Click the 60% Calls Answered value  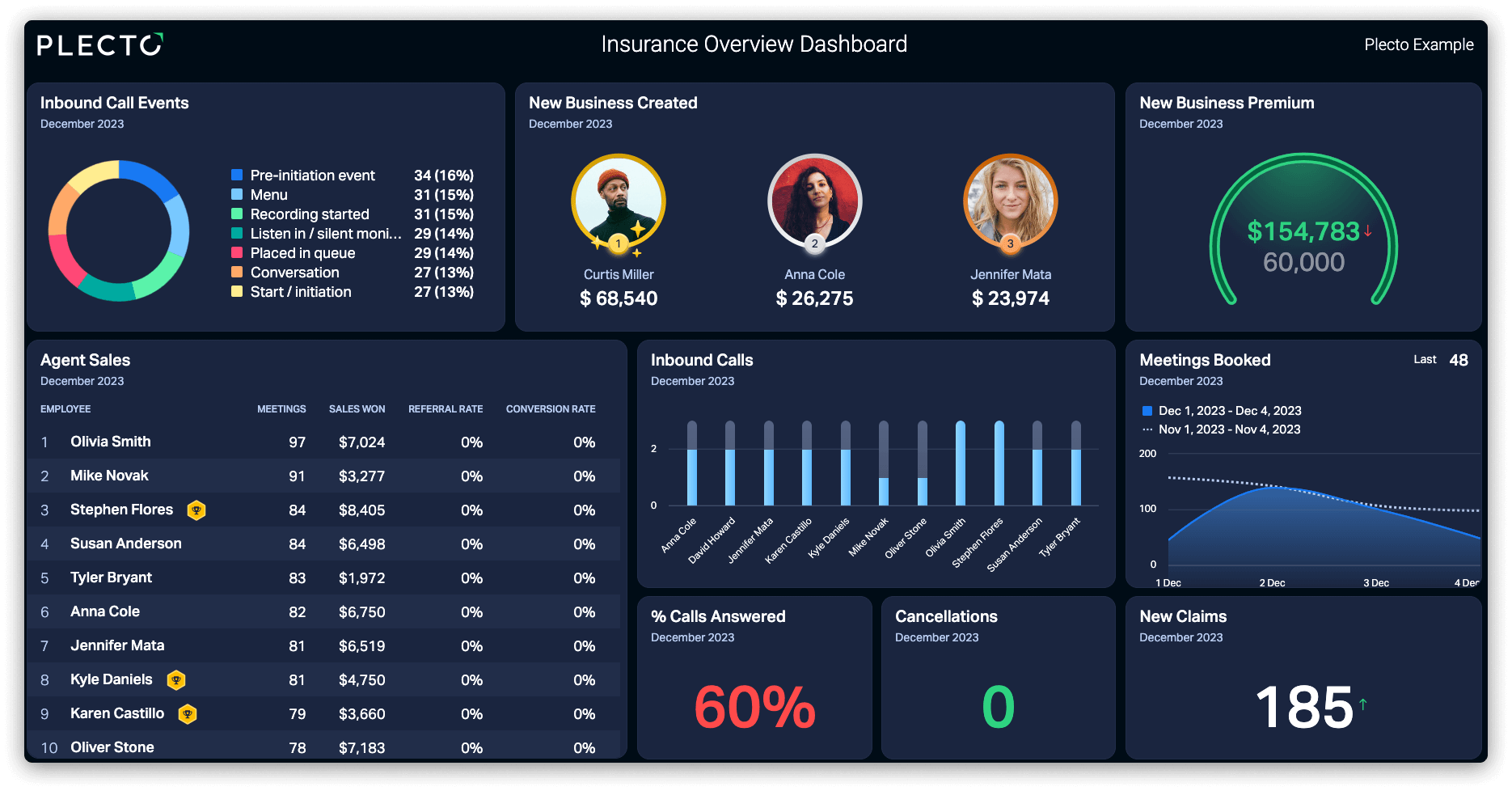point(754,707)
